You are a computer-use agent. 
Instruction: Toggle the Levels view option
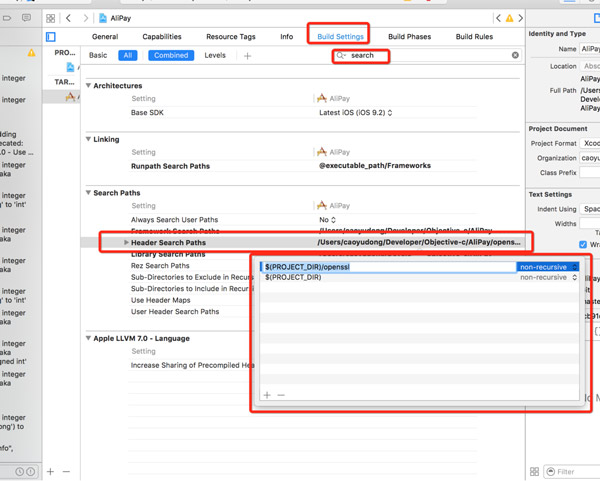215,56
